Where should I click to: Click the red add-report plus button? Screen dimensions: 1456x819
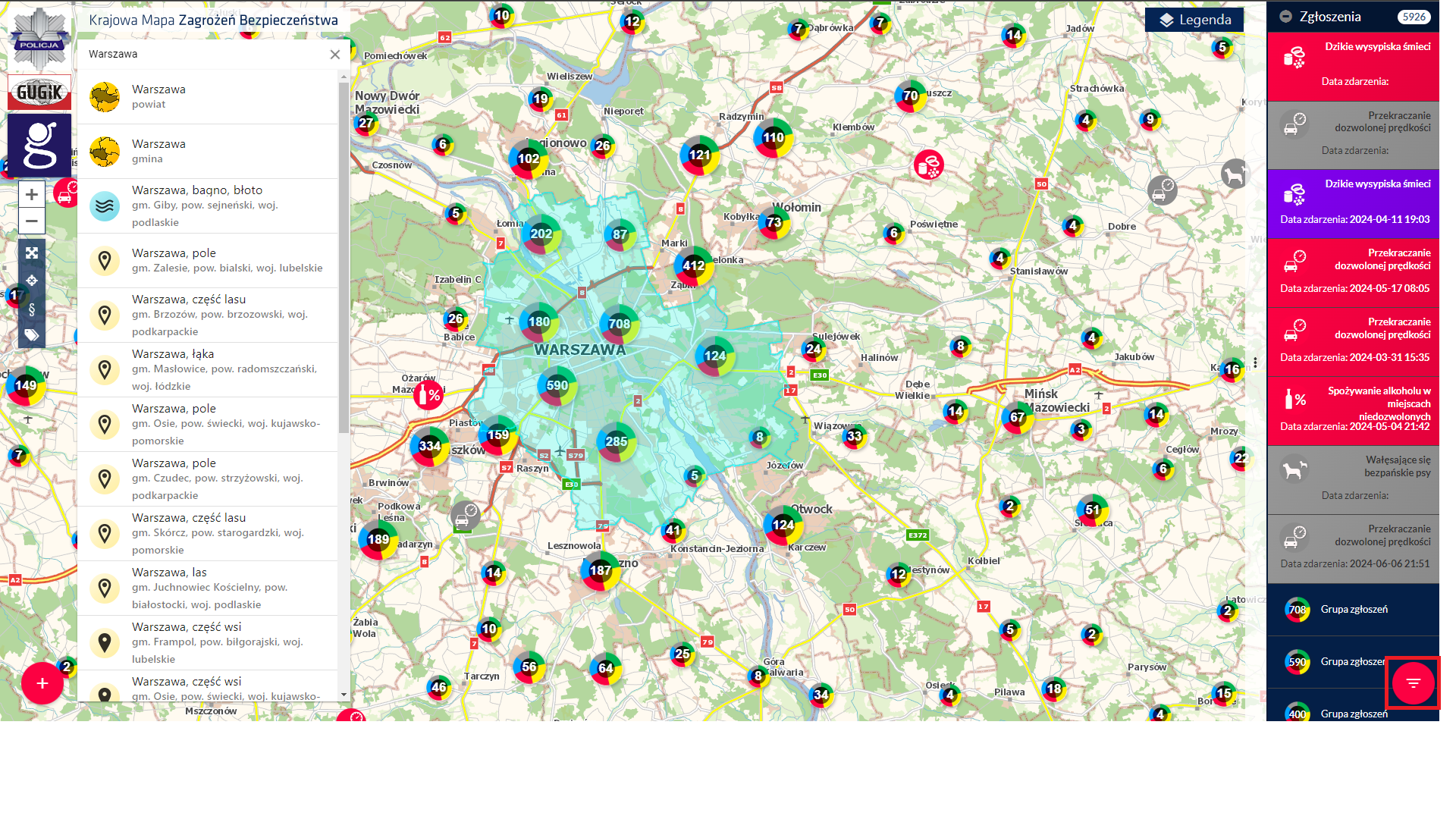42,683
